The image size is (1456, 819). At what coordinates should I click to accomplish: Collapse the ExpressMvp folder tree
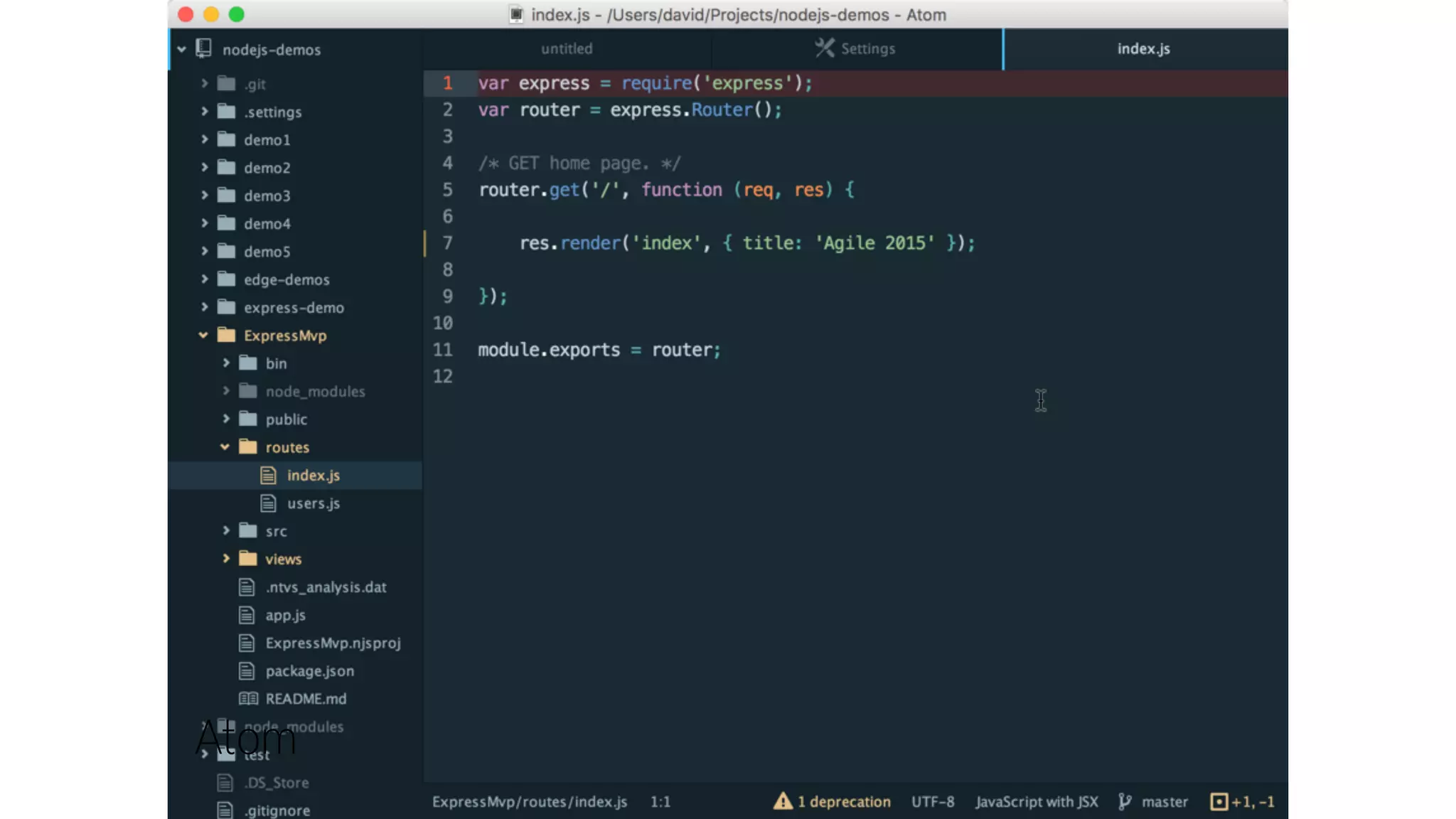(x=203, y=335)
